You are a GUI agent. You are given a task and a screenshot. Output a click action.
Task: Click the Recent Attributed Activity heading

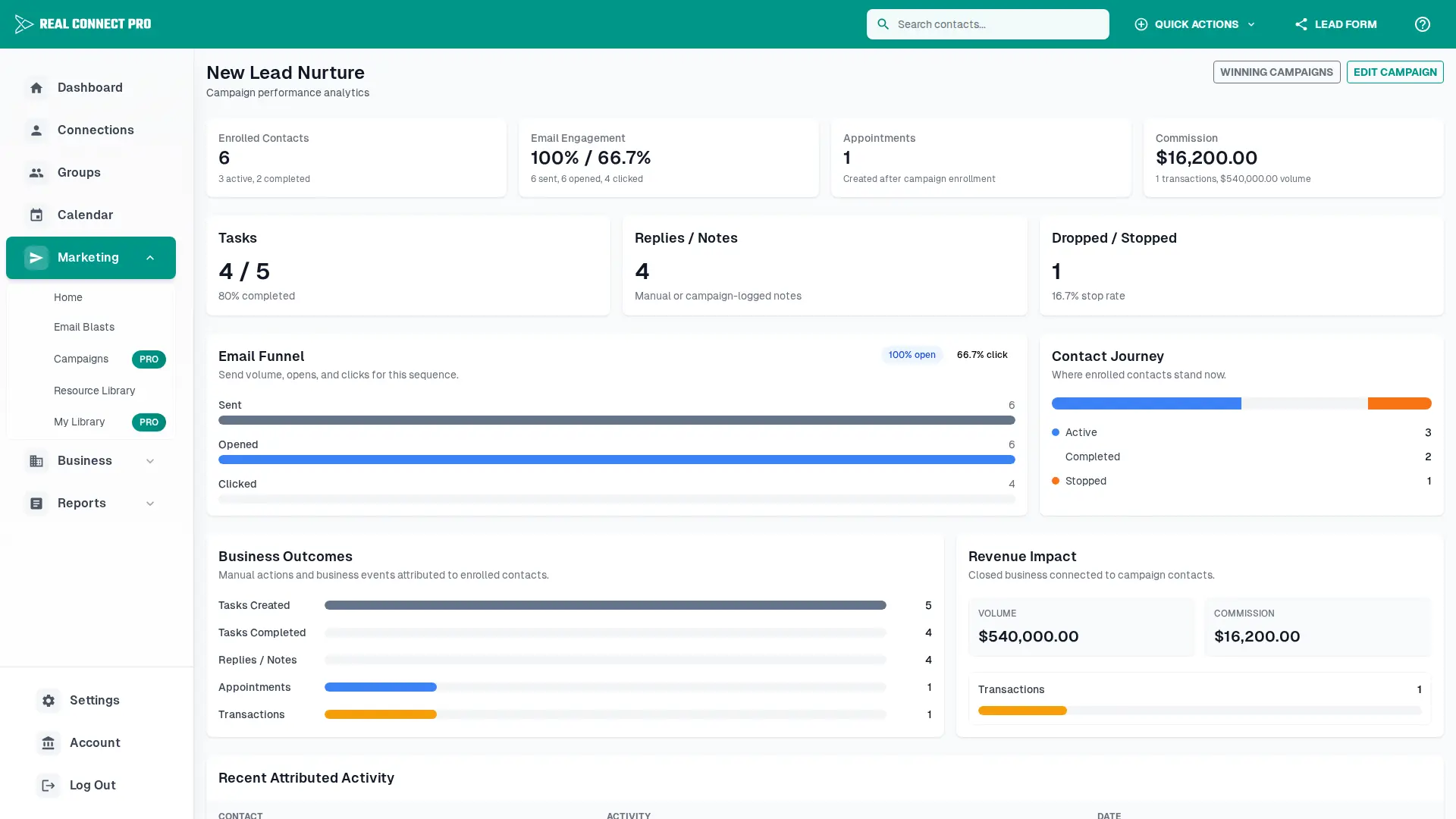click(x=306, y=778)
